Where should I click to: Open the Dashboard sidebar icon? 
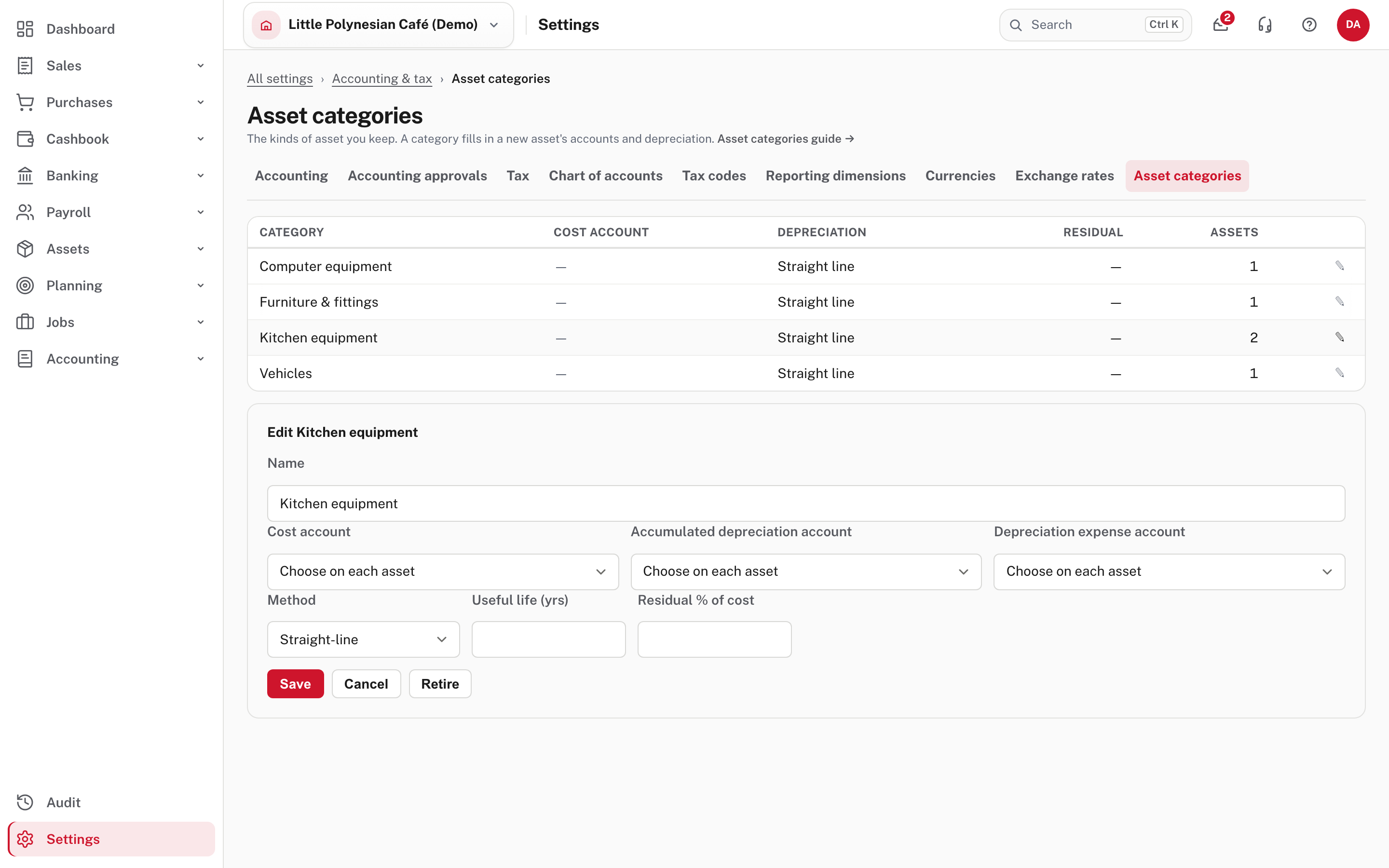tap(25, 29)
